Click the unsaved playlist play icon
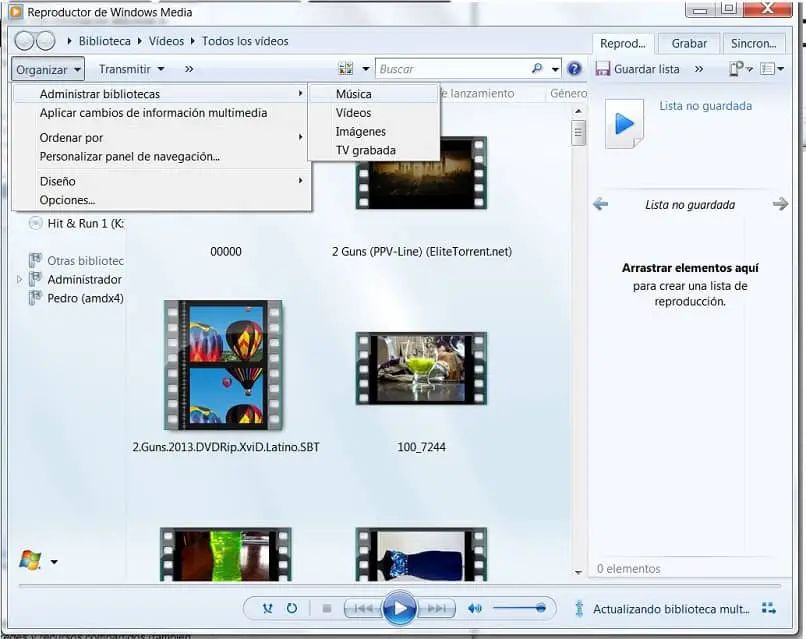Screen dimensions: 806x639 pyautogui.click(x=624, y=124)
